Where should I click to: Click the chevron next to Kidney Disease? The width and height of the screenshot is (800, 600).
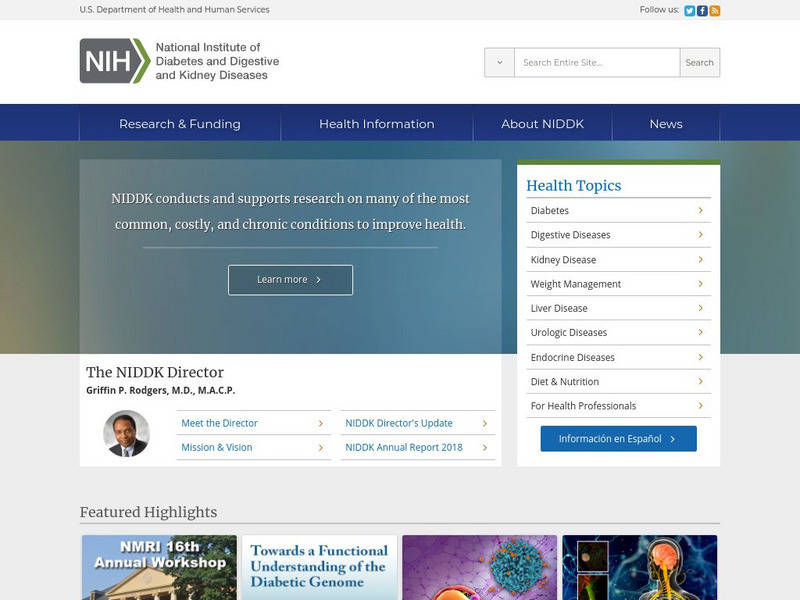tap(701, 259)
